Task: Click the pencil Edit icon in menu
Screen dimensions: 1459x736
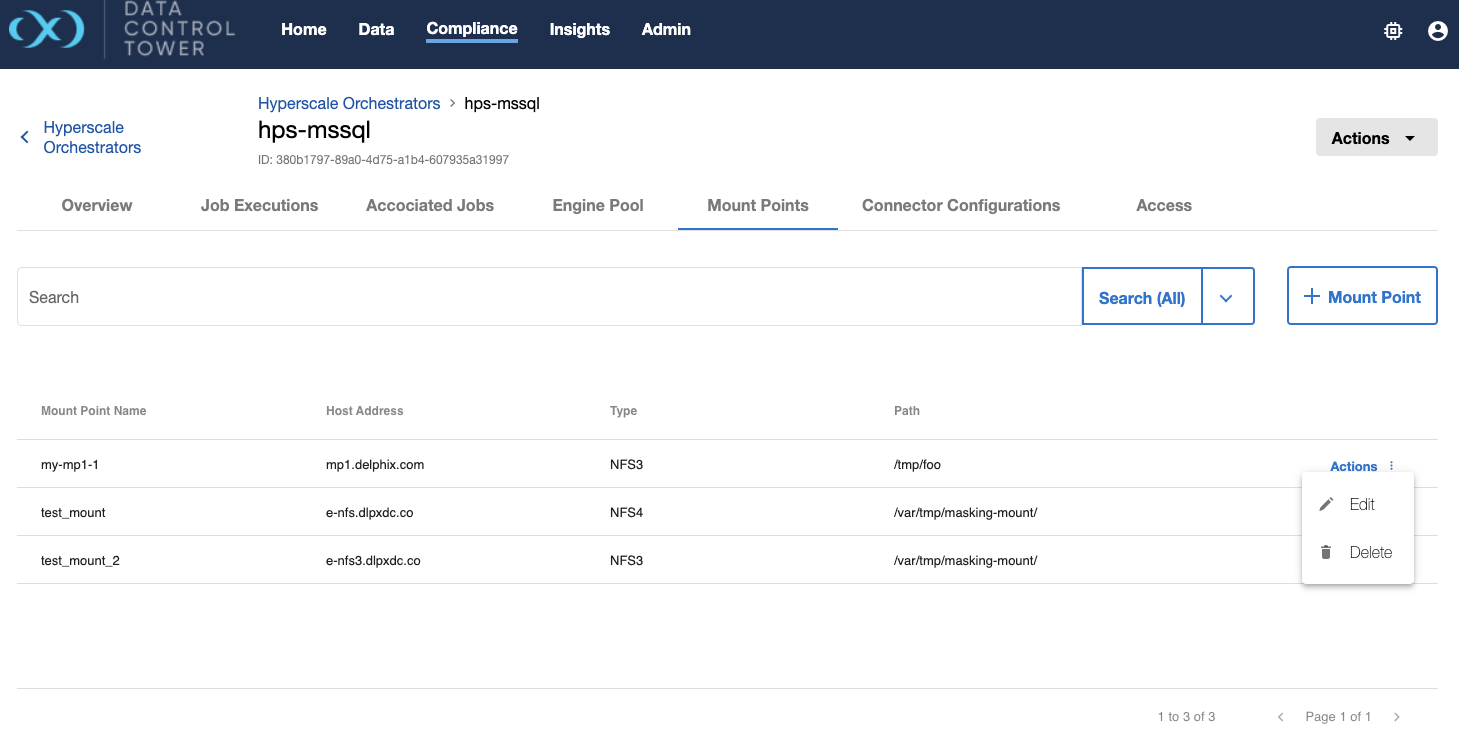Action: [x=1326, y=505]
